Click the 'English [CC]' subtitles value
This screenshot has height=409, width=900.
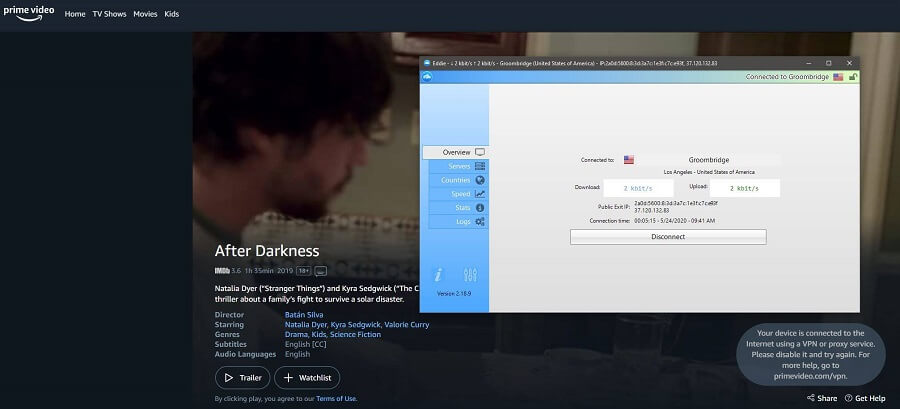pos(305,344)
